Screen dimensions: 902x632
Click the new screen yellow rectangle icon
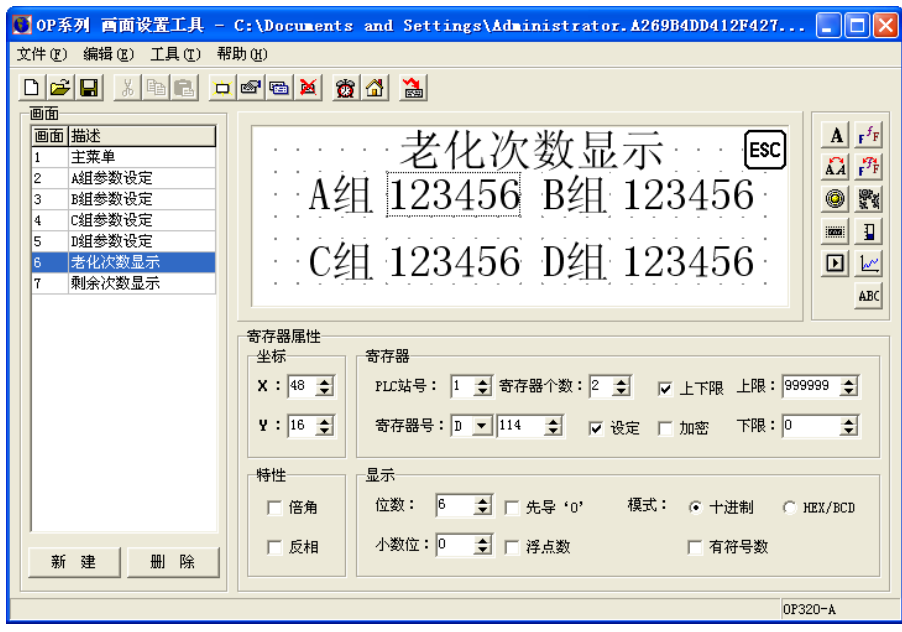coord(223,88)
